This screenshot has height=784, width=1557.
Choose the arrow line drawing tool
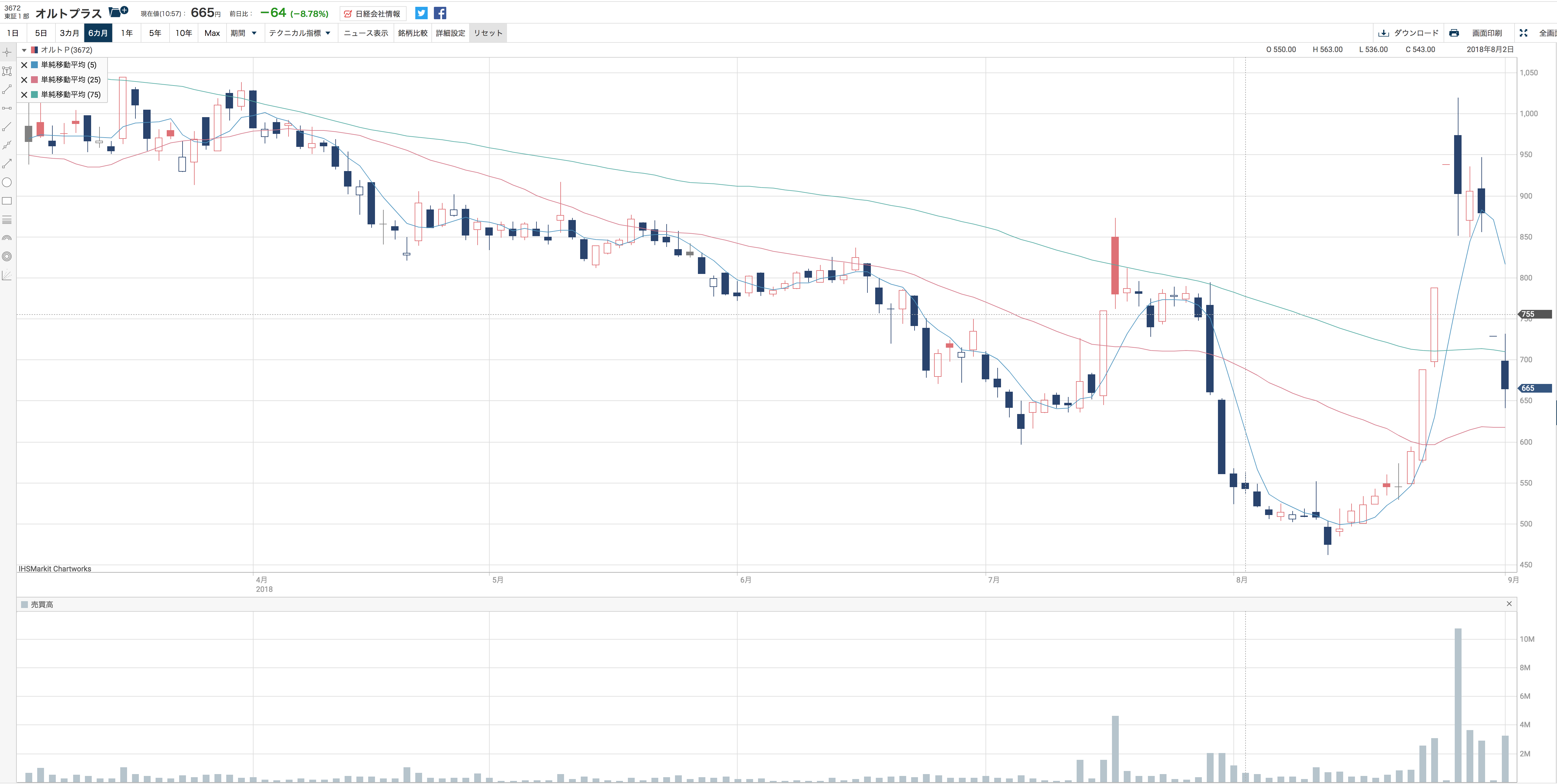point(7,164)
